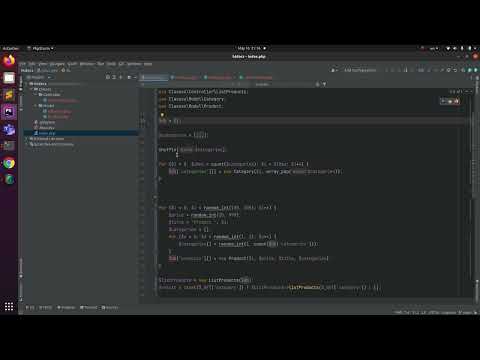Open the Refactor menu

click(87, 64)
